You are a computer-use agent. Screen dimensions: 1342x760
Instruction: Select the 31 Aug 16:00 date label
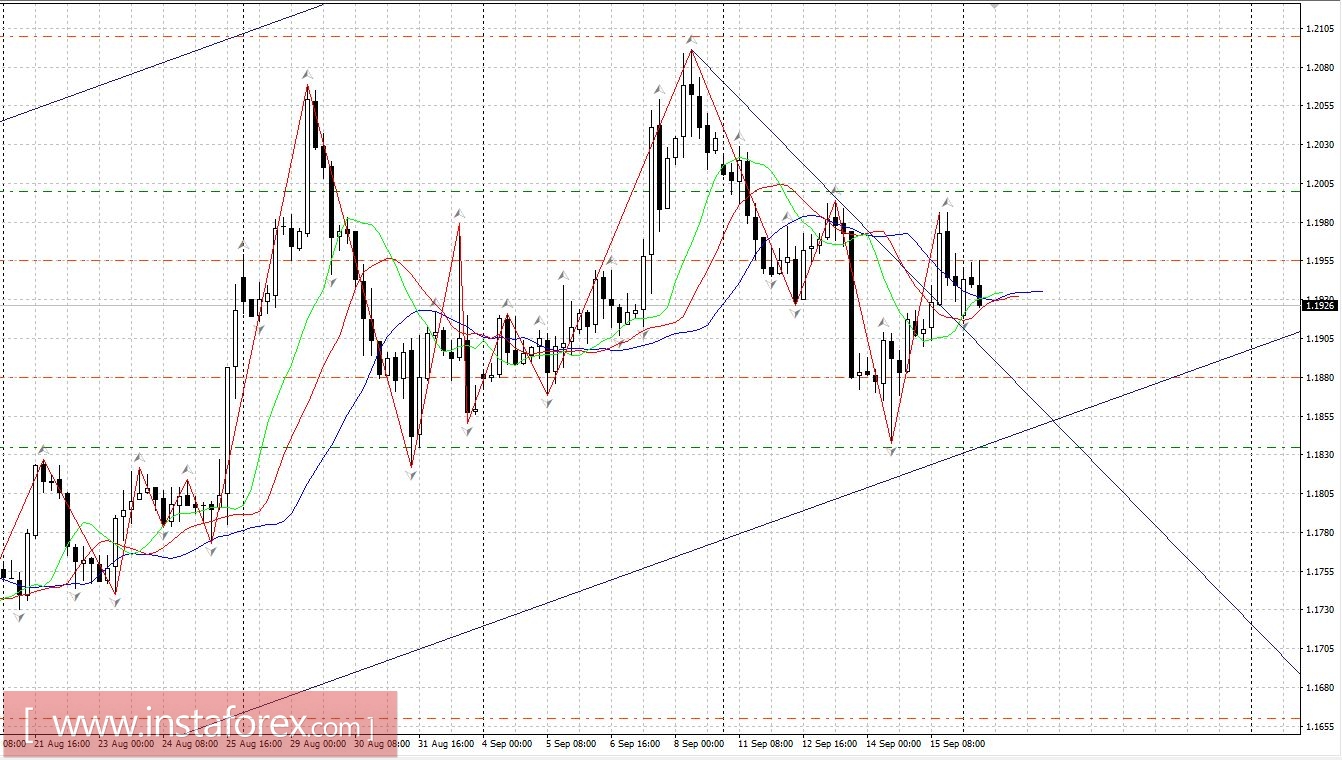coord(446,745)
